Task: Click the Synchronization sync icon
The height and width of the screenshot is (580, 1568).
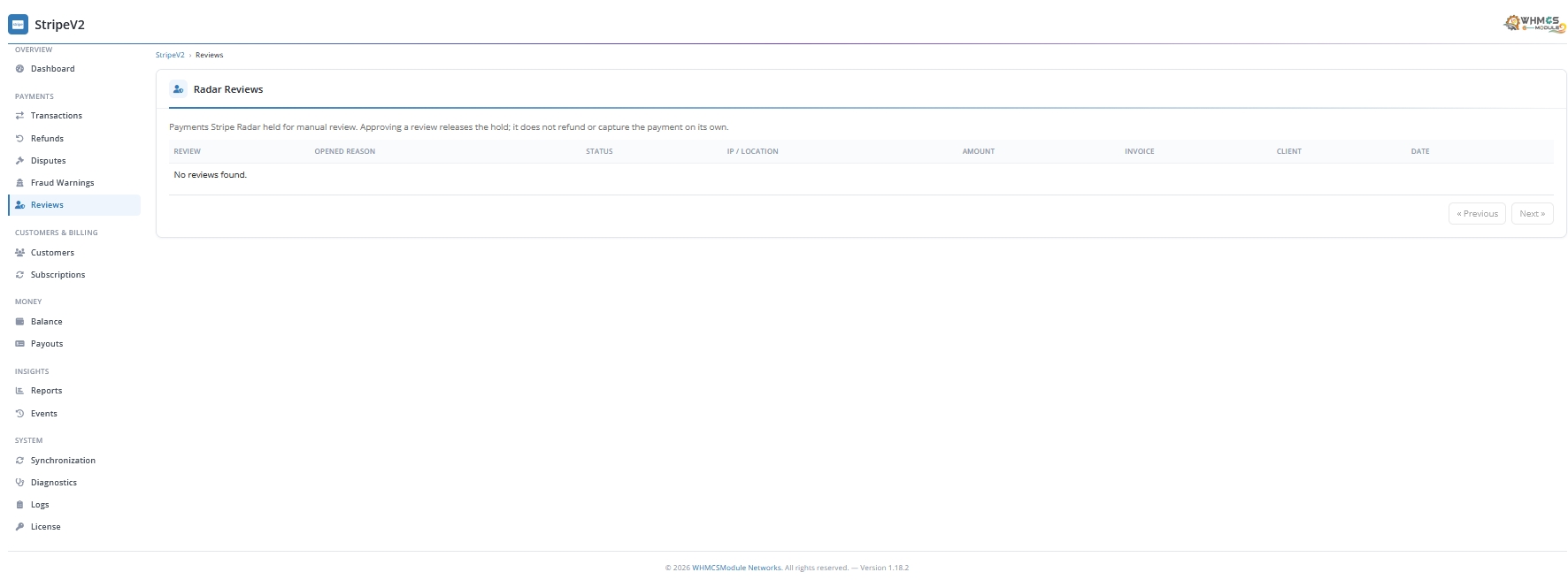Action: click(19, 461)
